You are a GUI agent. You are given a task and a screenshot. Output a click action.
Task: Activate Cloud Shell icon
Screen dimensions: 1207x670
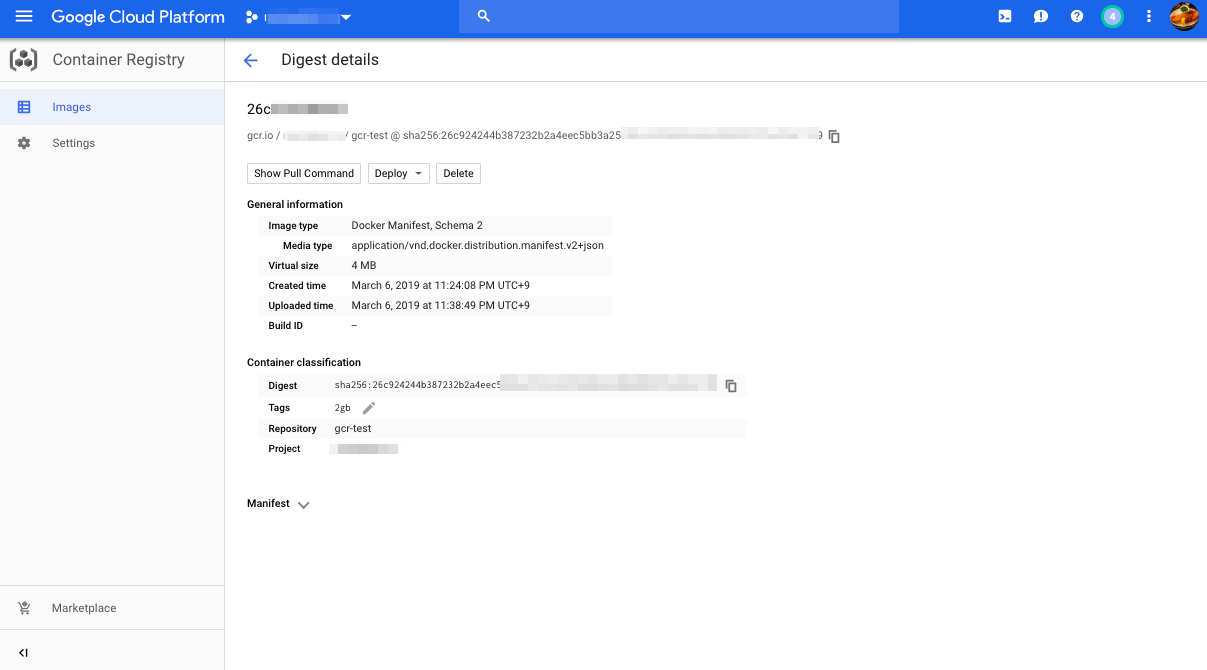pos(1005,16)
